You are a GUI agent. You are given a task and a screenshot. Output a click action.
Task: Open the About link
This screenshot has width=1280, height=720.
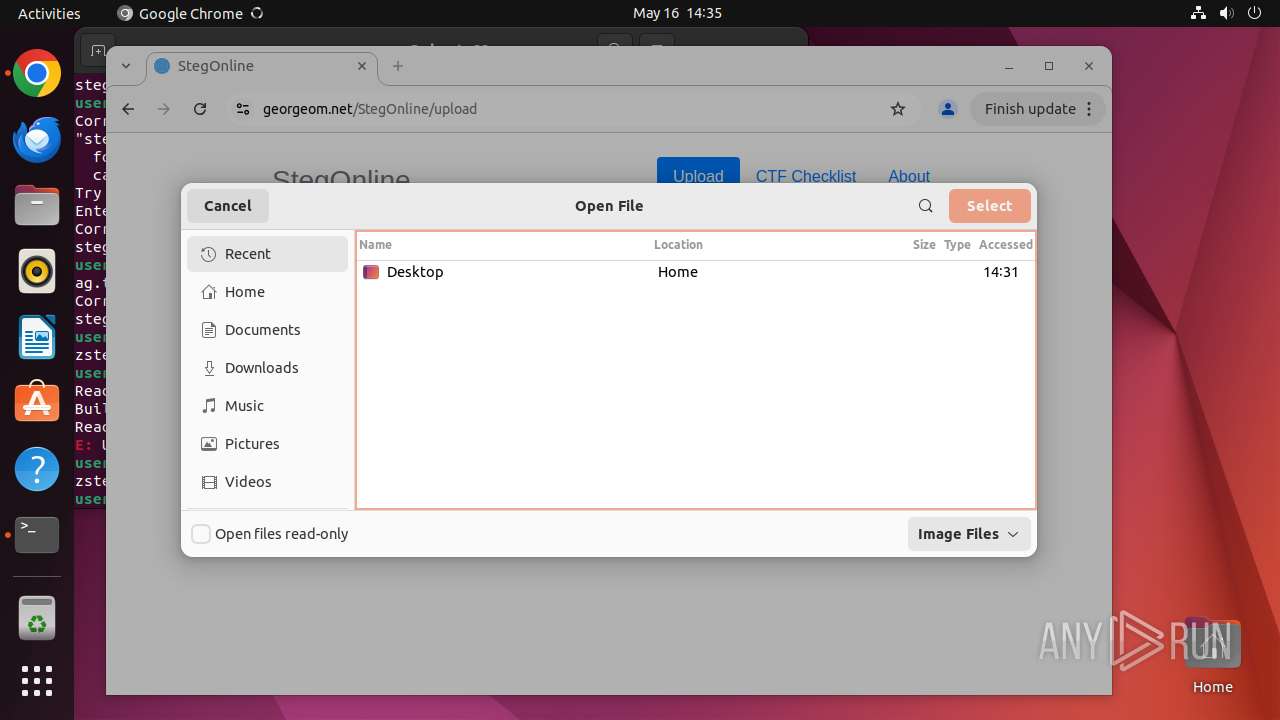coord(909,176)
